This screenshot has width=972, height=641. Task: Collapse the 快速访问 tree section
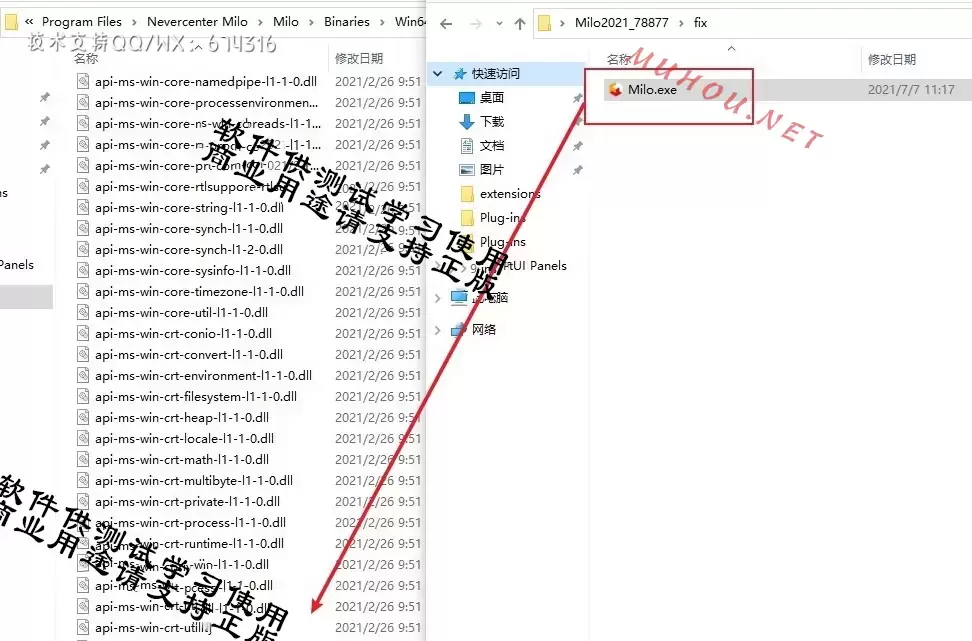(438, 74)
